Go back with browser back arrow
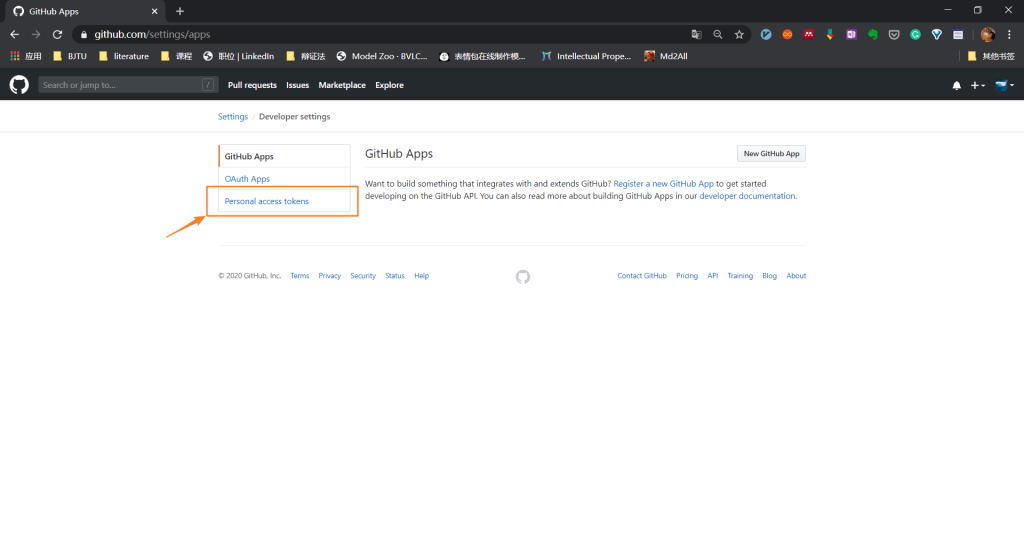The height and width of the screenshot is (549, 1024). 14,35
